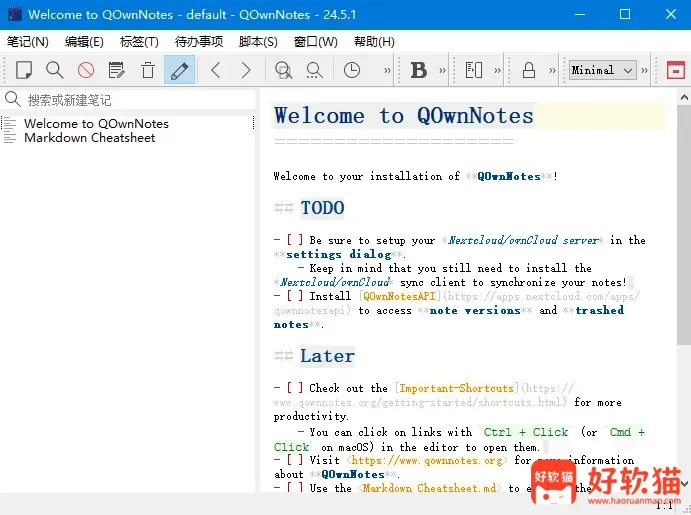Open note history clock icon
Viewport: 691px width, 515px height.
coord(352,70)
